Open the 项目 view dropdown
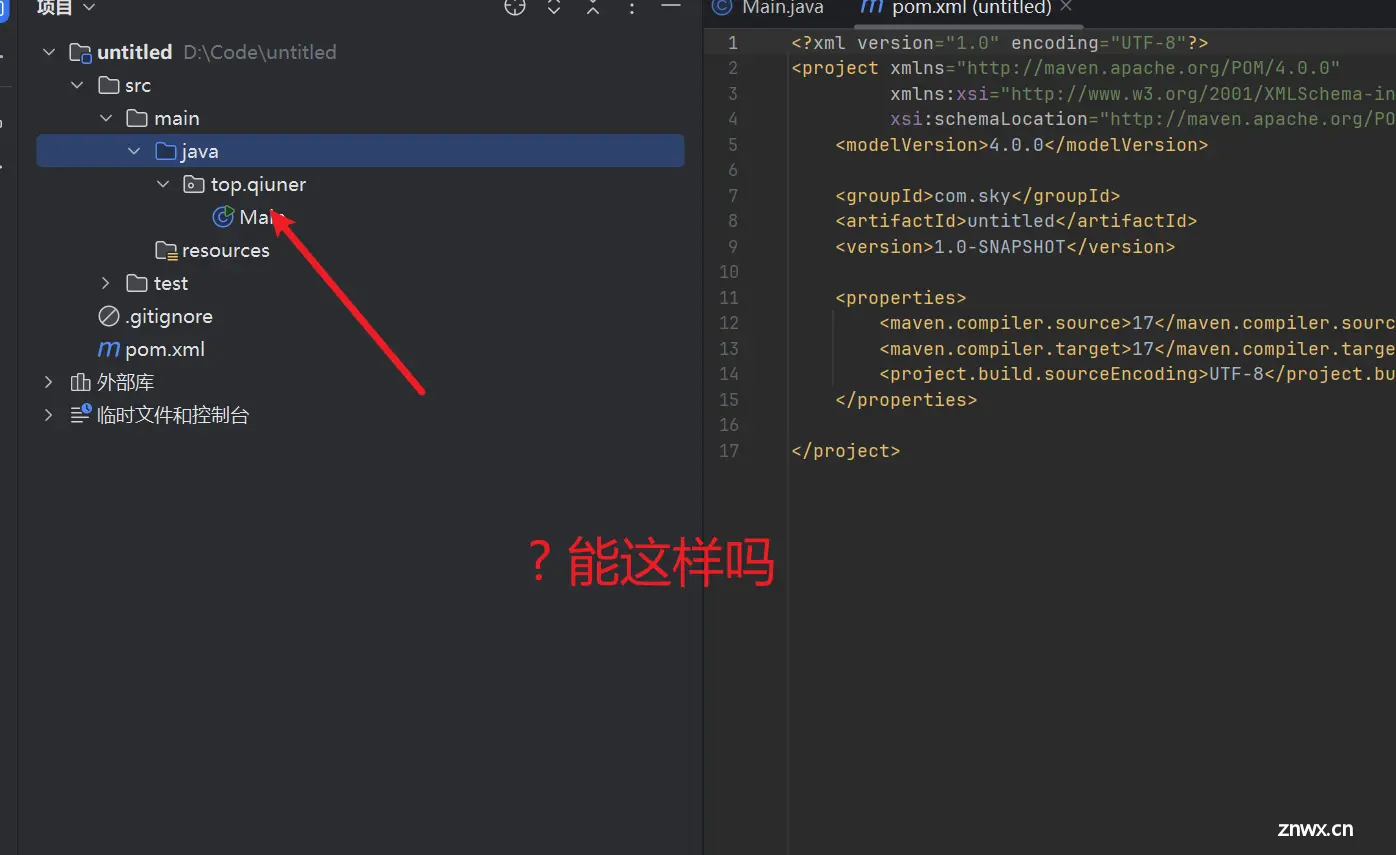This screenshot has height=855, width=1396. click(66, 8)
